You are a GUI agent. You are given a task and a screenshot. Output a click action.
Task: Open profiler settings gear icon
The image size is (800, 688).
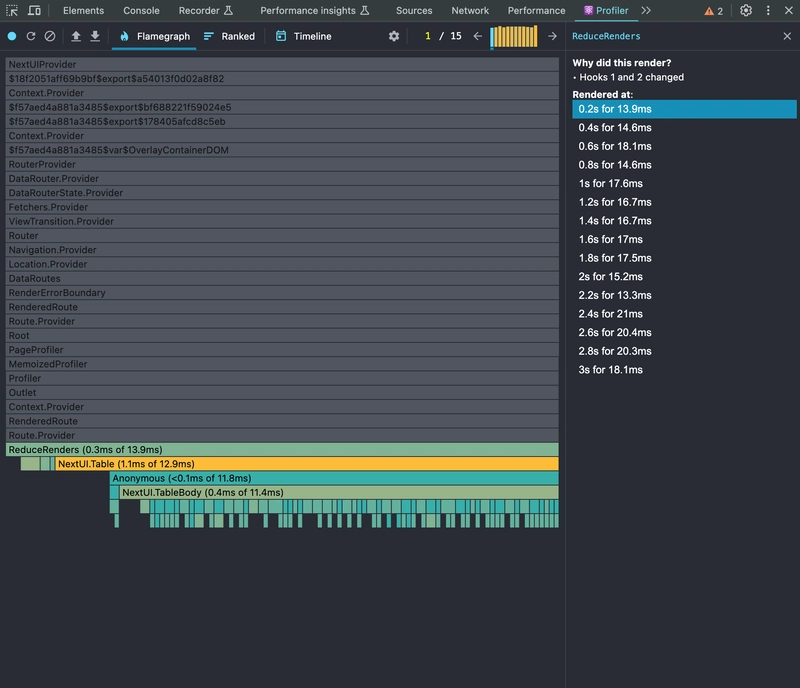pyautogui.click(x=394, y=36)
